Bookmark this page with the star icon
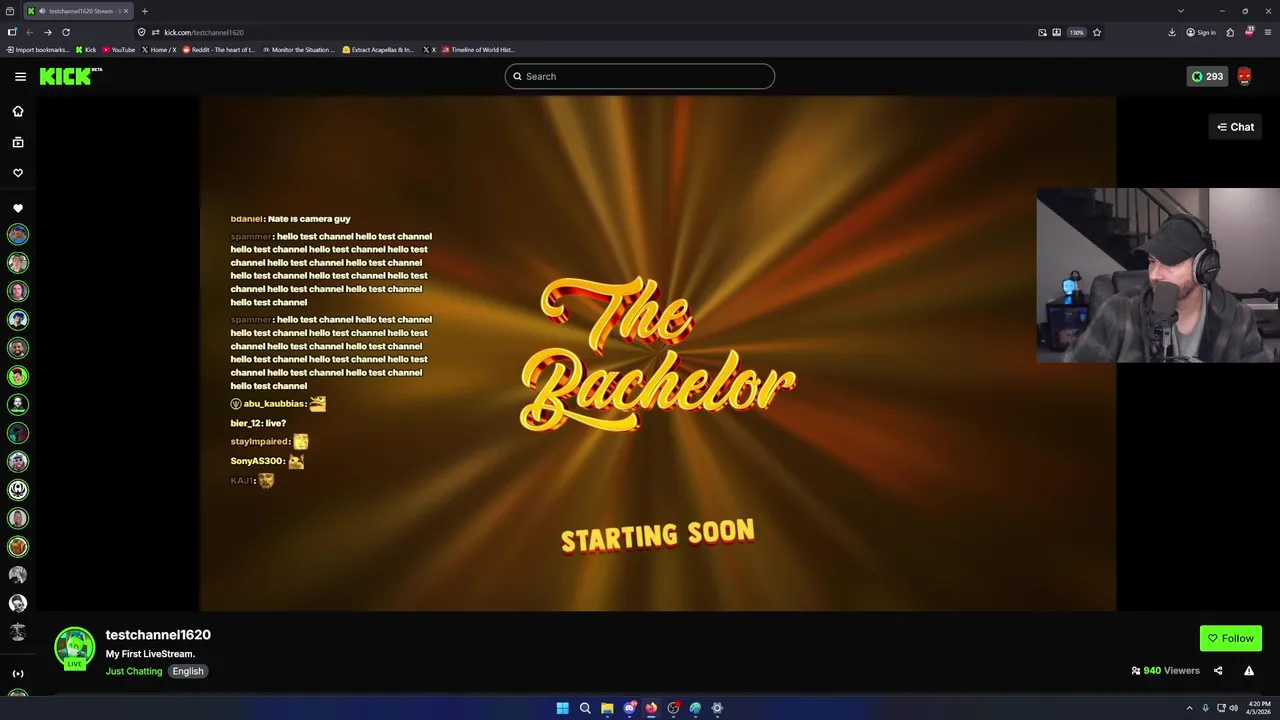This screenshot has width=1280, height=720. pos(1097,32)
